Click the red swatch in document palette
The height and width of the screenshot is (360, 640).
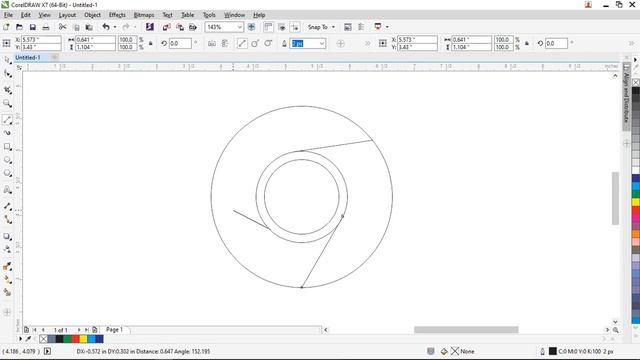75,339
